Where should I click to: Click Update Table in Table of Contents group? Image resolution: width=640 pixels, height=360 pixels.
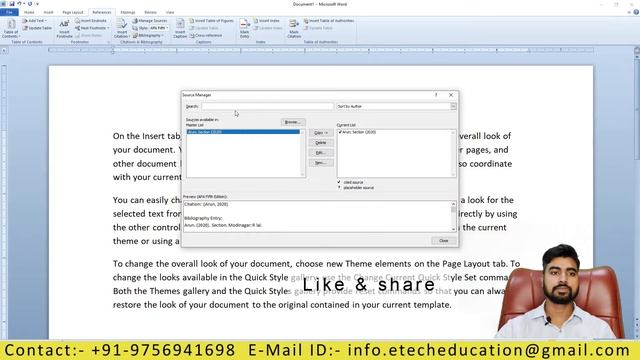(37, 28)
